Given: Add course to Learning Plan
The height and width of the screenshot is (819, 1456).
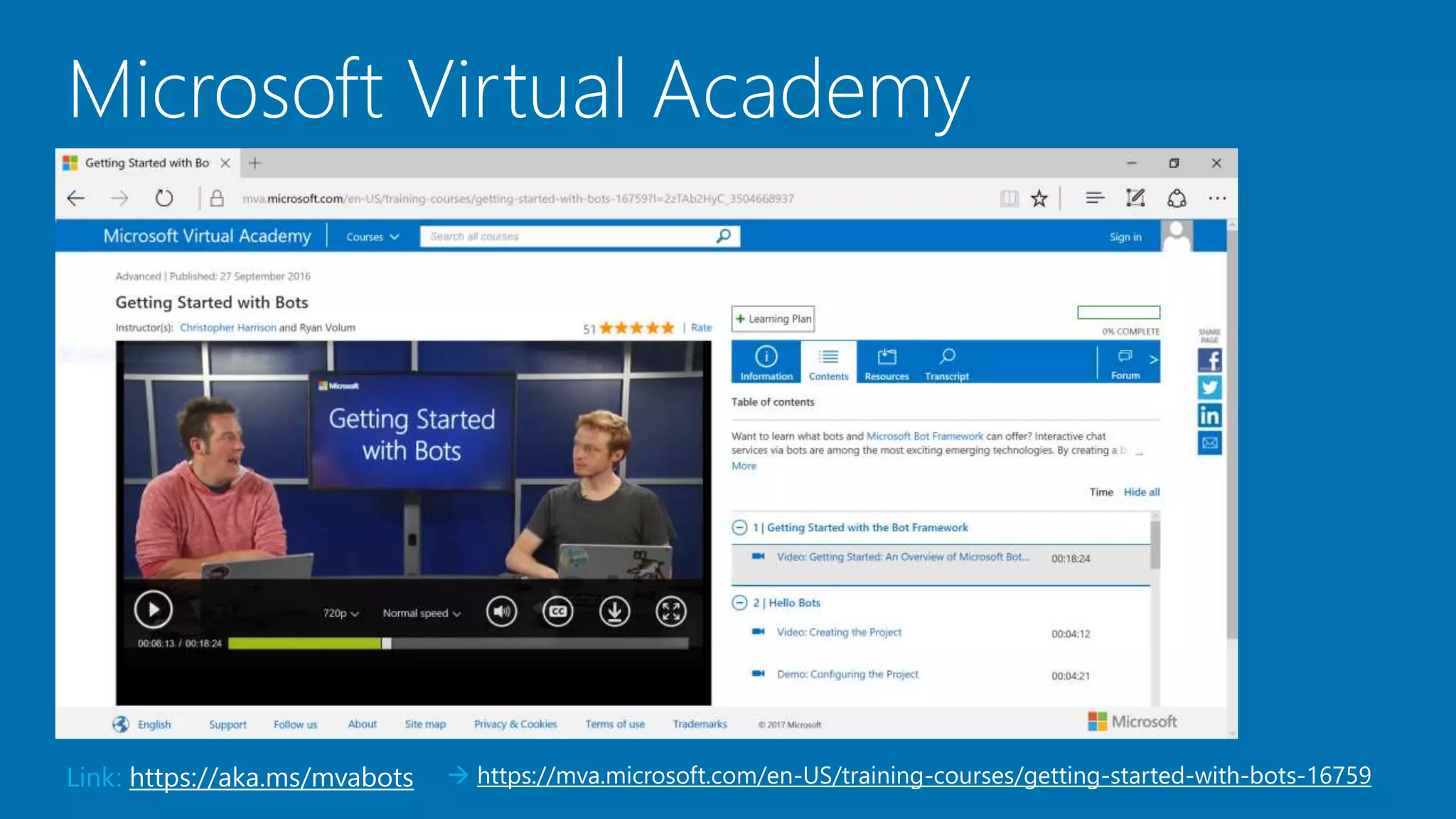Looking at the screenshot, I should pyautogui.click(x=773, y=318).
